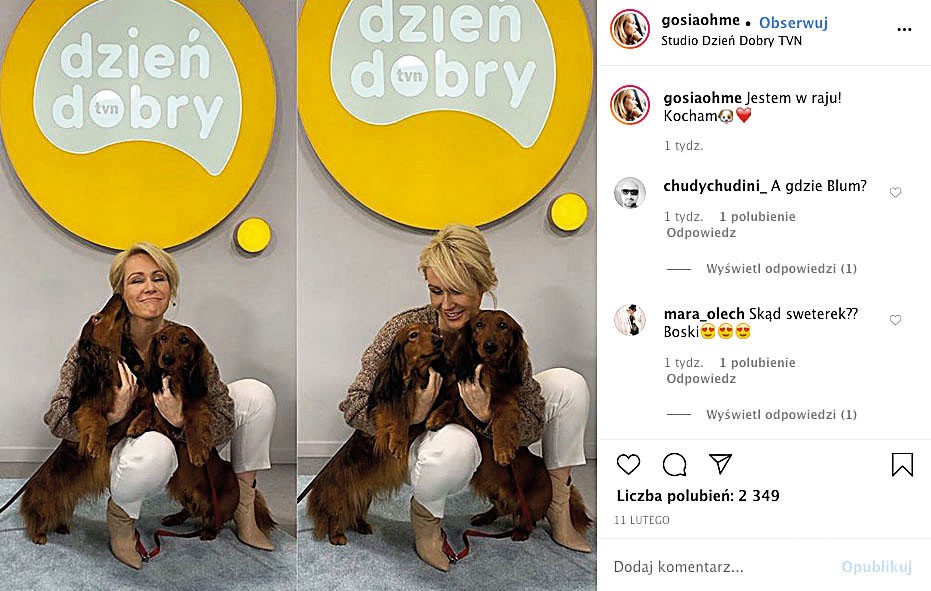This screenshot has height=591, width=931.
Task: Reply to chudychudini_ via Odpowiedz
Action: pos(701,233)
